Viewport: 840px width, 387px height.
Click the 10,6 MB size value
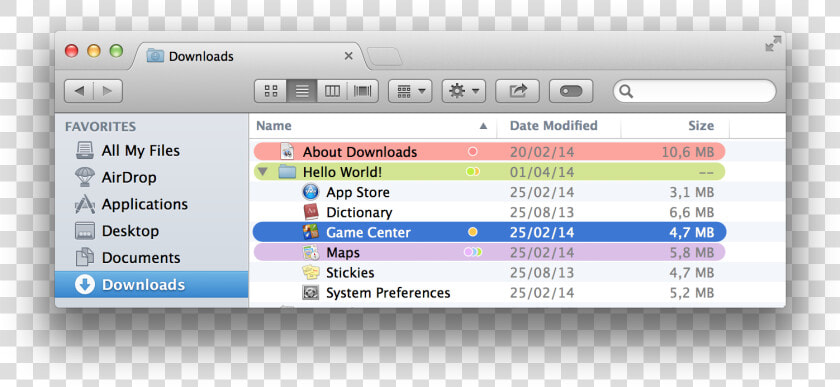coord(688,152)
